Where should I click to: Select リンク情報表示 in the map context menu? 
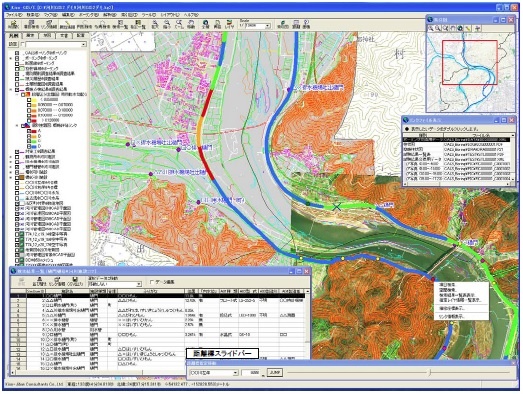pos(452,316)
